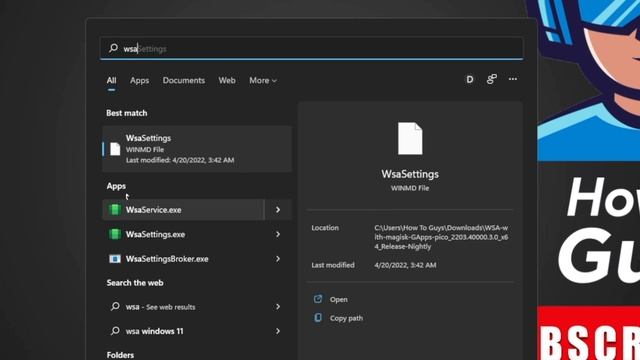Click Open in preview pane
This screenshot has height=360, width=640.
pyautogui.click(x=339, y=299)
